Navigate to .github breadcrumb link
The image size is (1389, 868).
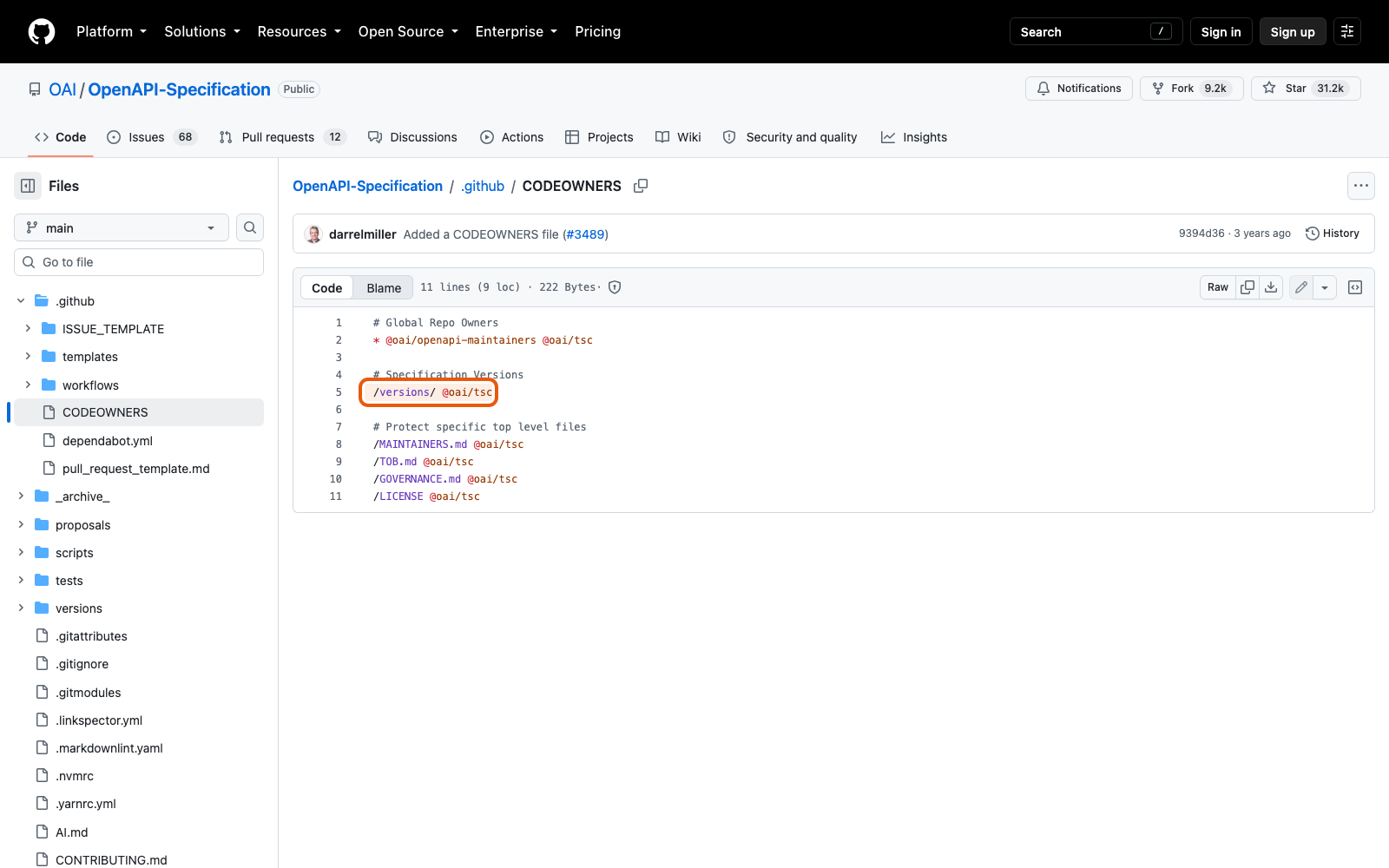[483, 186]
